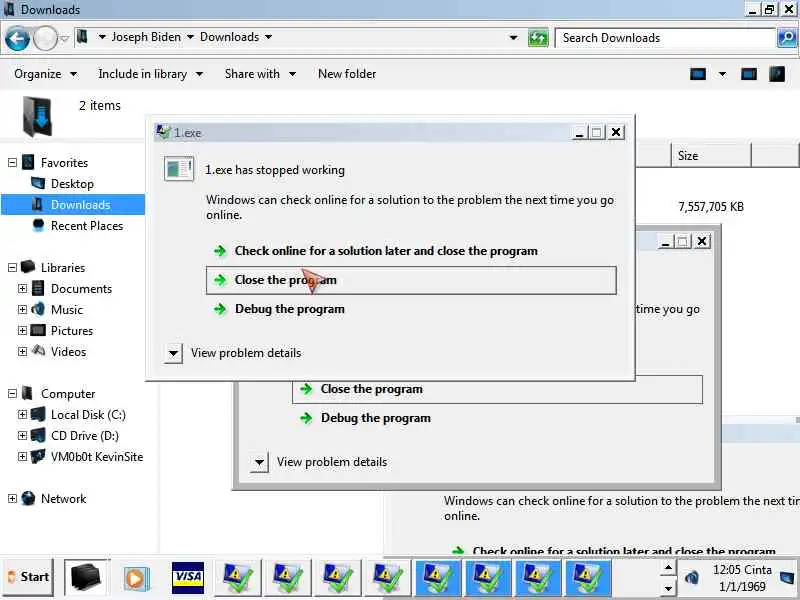The height and width of the screenshot is (600, 800).
Task: Click the Local Disk (C:) drive icon
Action: [38, 414]
